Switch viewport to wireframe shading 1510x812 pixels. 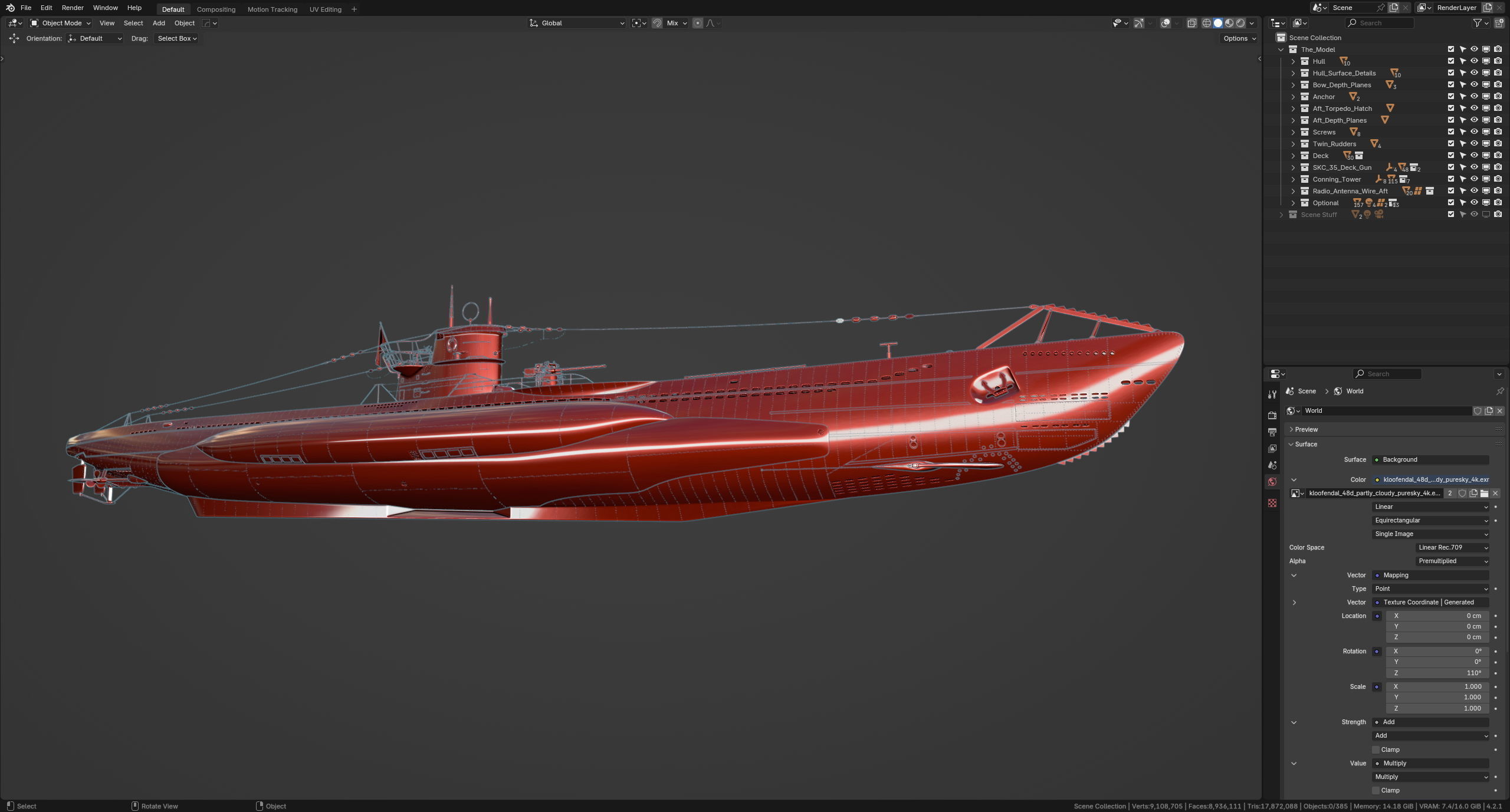pos(1207,23)
